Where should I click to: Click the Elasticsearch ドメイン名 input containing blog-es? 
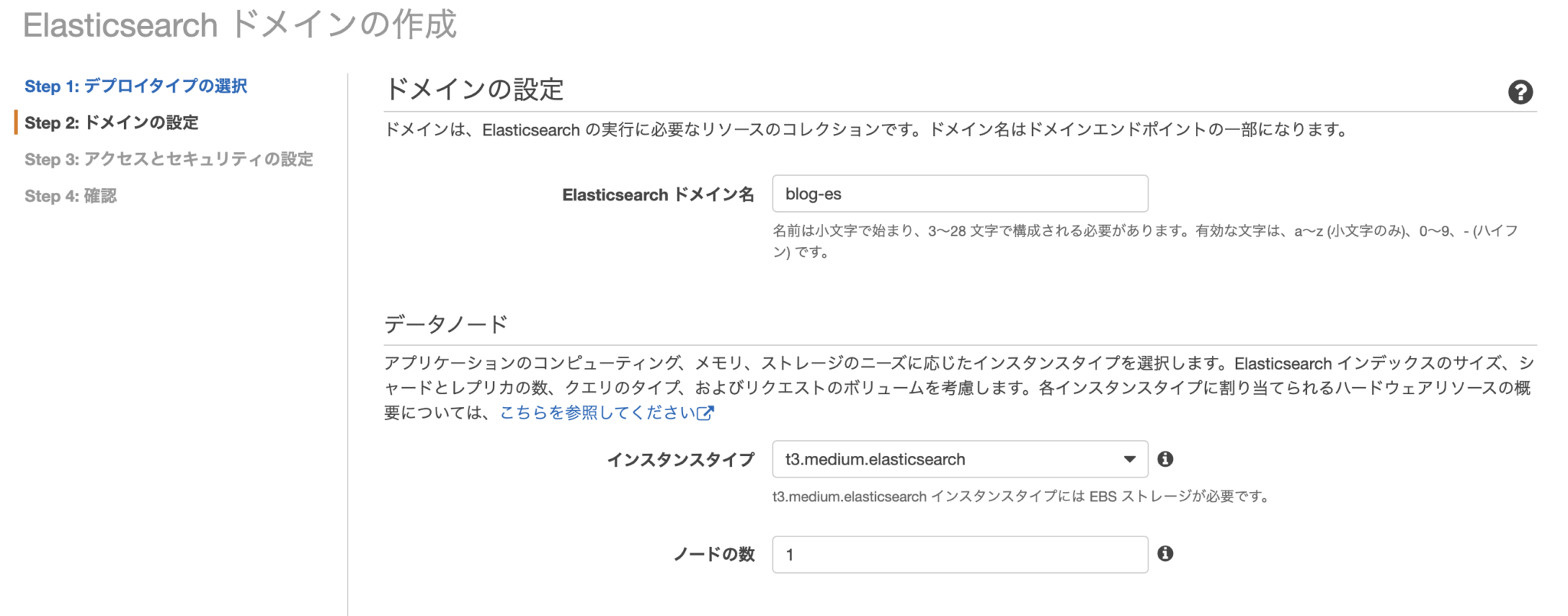pos(959,194)
